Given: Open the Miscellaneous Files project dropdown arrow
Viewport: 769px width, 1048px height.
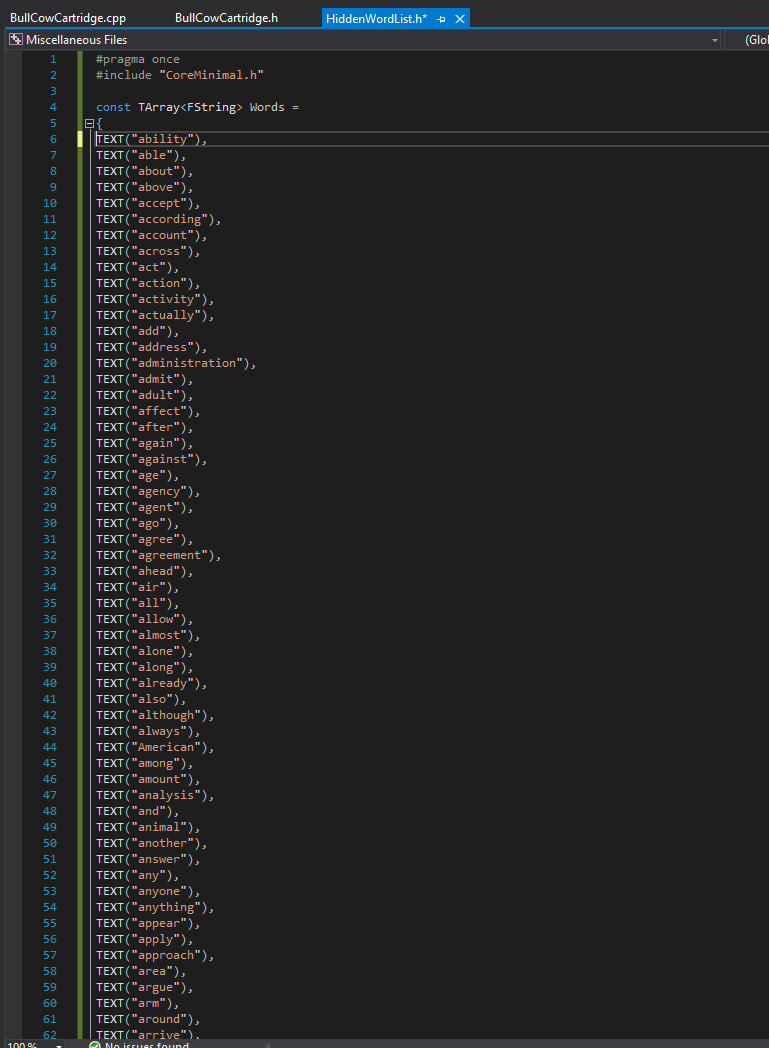Looking at the screenshot, I should click(714, 40).
